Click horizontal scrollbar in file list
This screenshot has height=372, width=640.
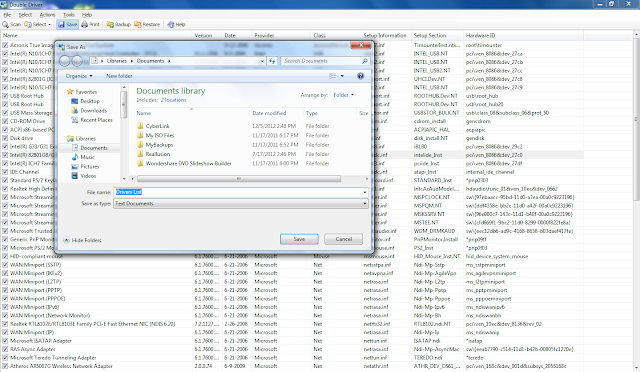239,179
